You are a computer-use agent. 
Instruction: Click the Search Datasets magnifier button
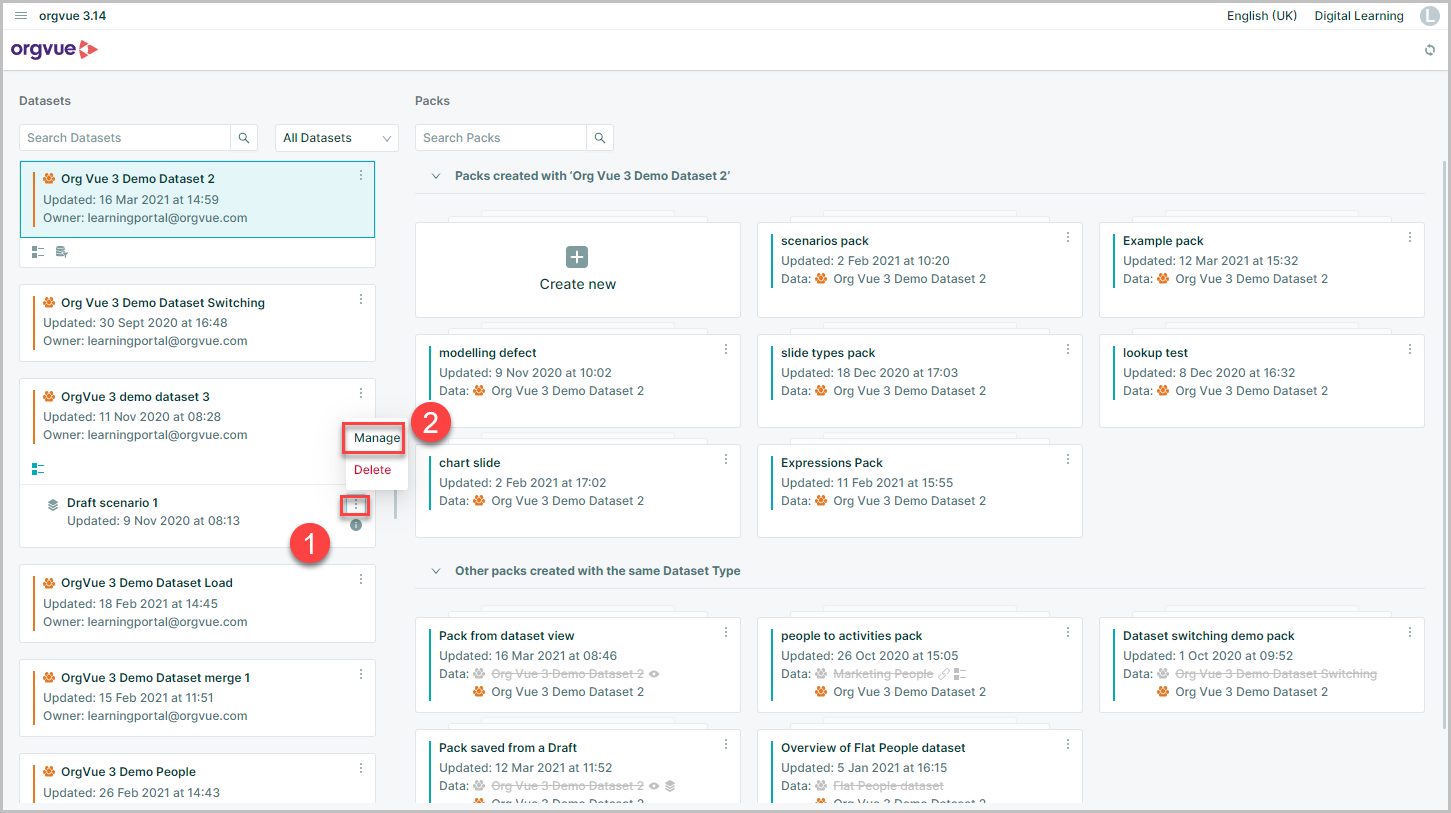pos(244,138)
